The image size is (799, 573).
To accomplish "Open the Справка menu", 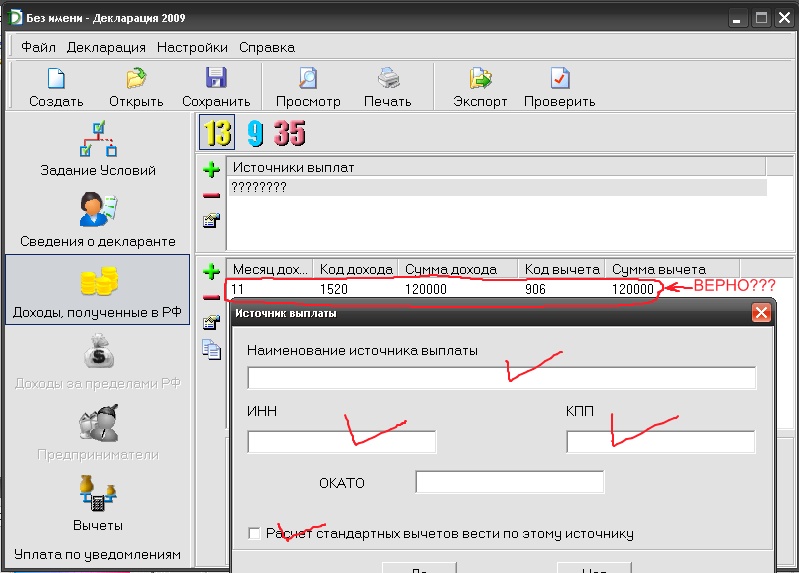I will point(266,47).
